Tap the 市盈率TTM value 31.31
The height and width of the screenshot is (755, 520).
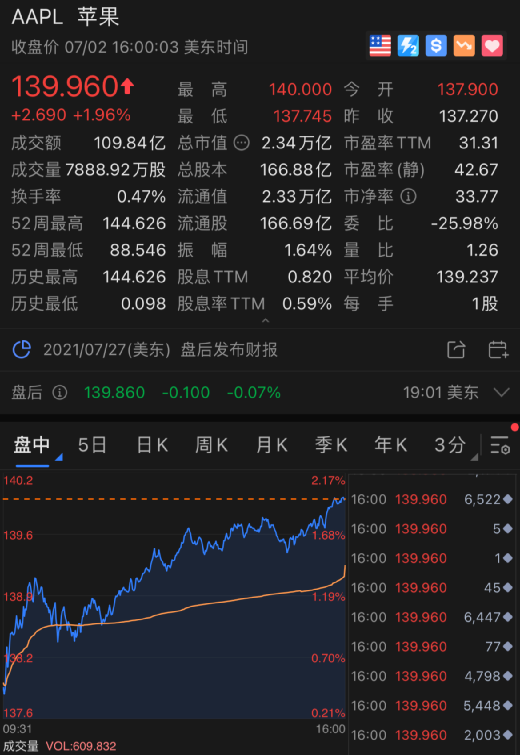[x=478, y=143]
